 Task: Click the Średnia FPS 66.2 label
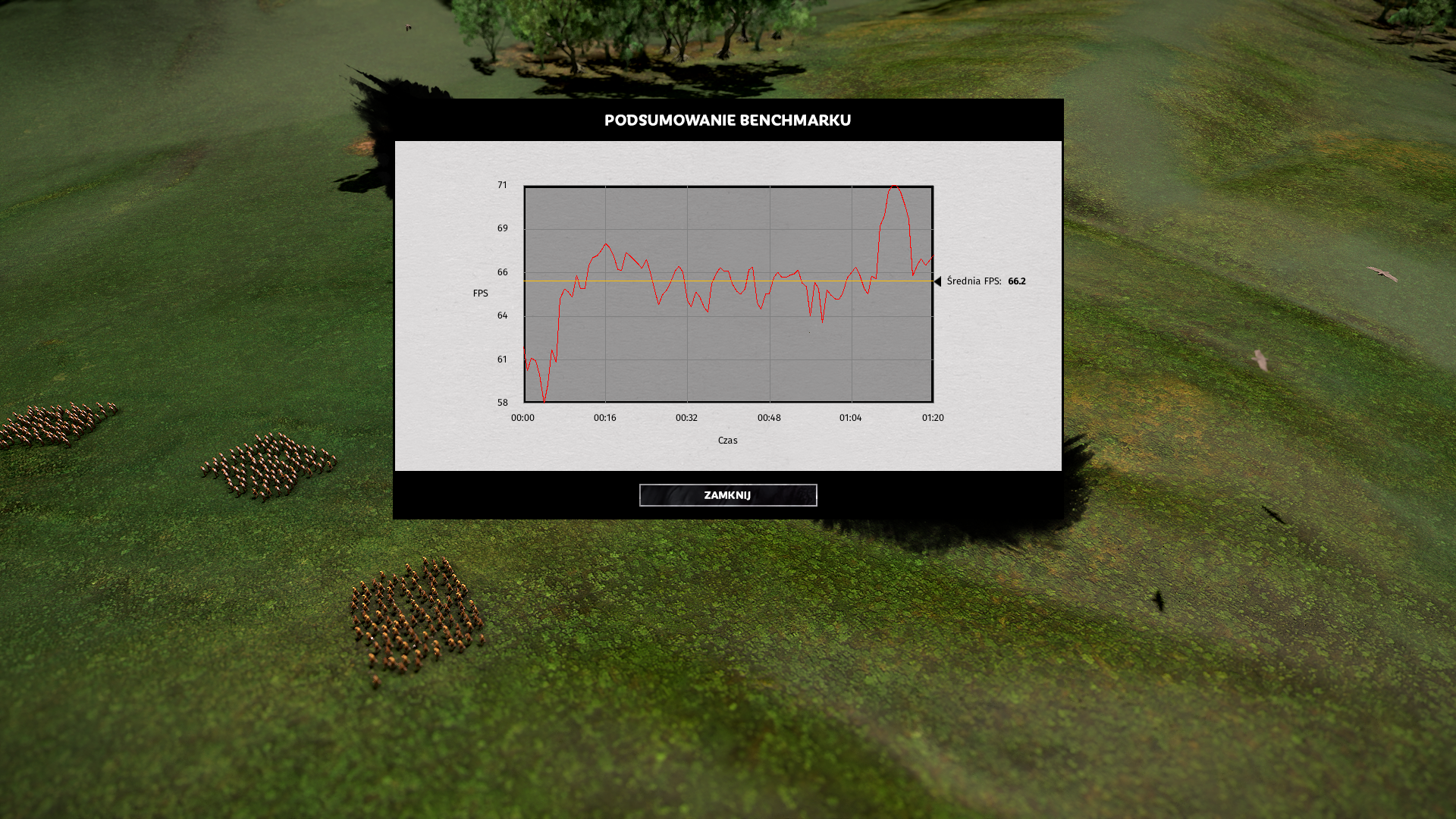(986, 281)
